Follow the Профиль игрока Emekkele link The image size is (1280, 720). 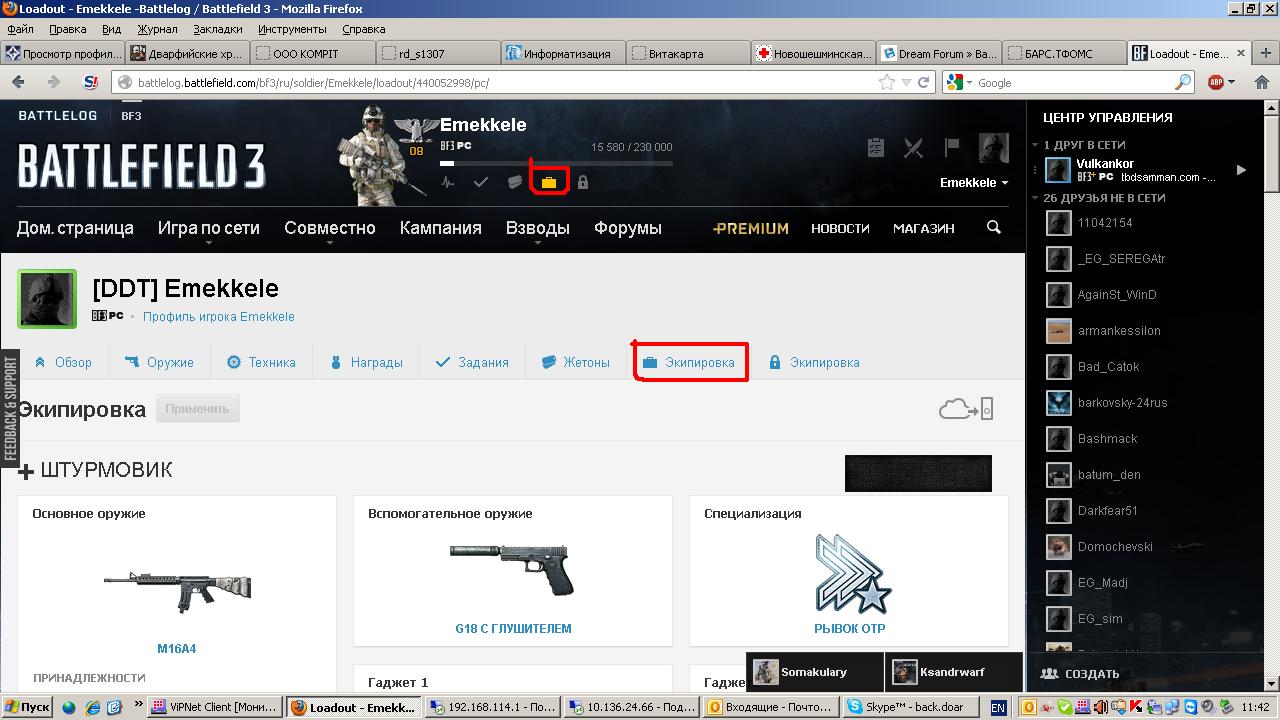[x=218, y=316]
